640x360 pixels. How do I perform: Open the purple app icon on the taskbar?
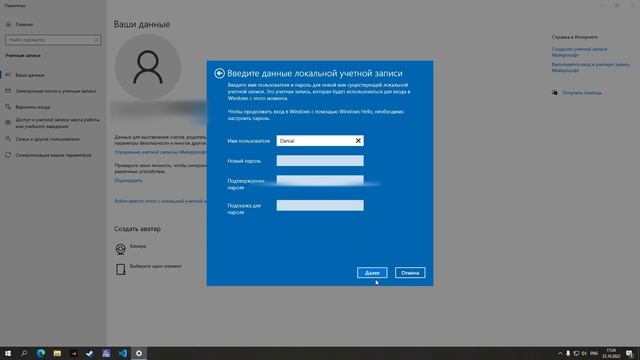(106, 353)
